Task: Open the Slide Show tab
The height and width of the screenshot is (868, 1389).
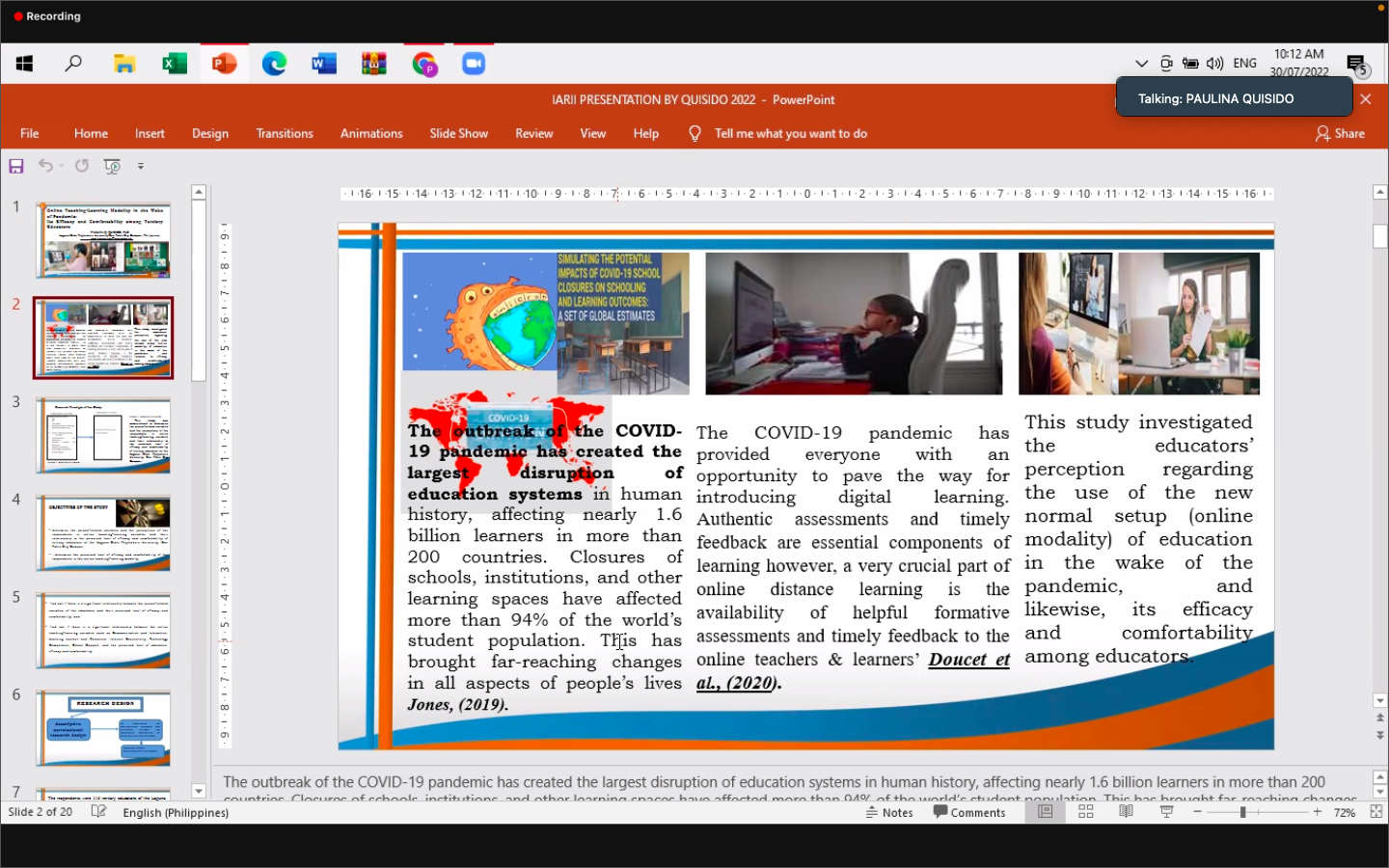Action: click(x=458, y=133)
